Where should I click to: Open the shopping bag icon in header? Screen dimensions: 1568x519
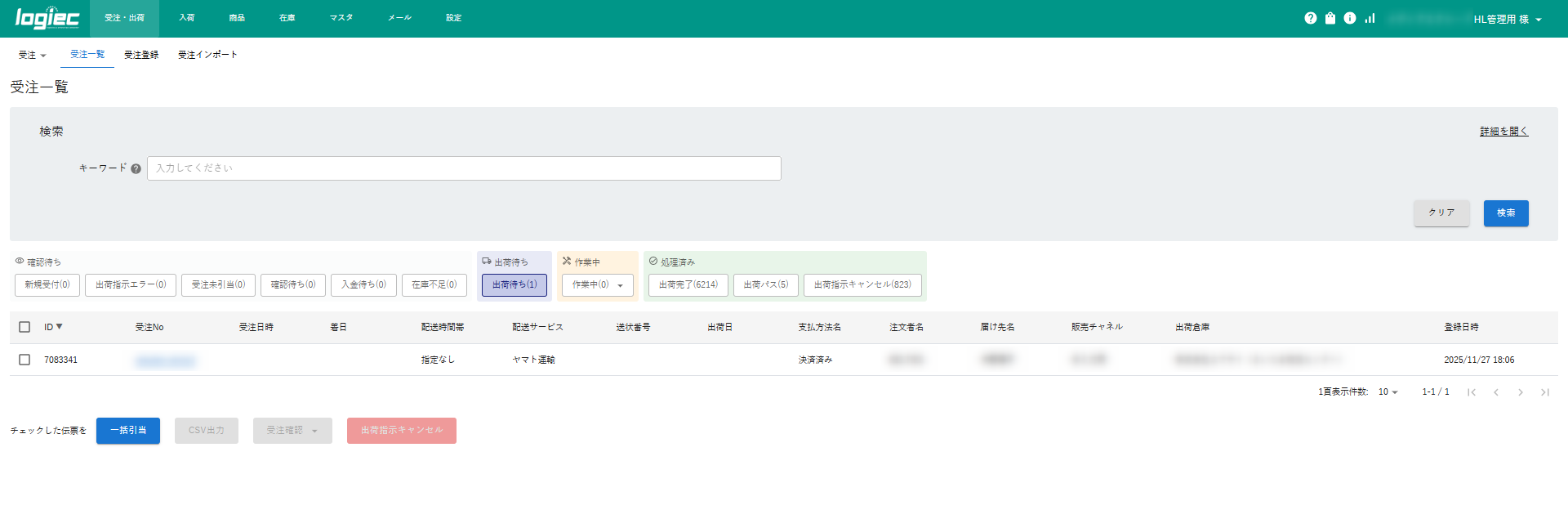coord(1330,18)
